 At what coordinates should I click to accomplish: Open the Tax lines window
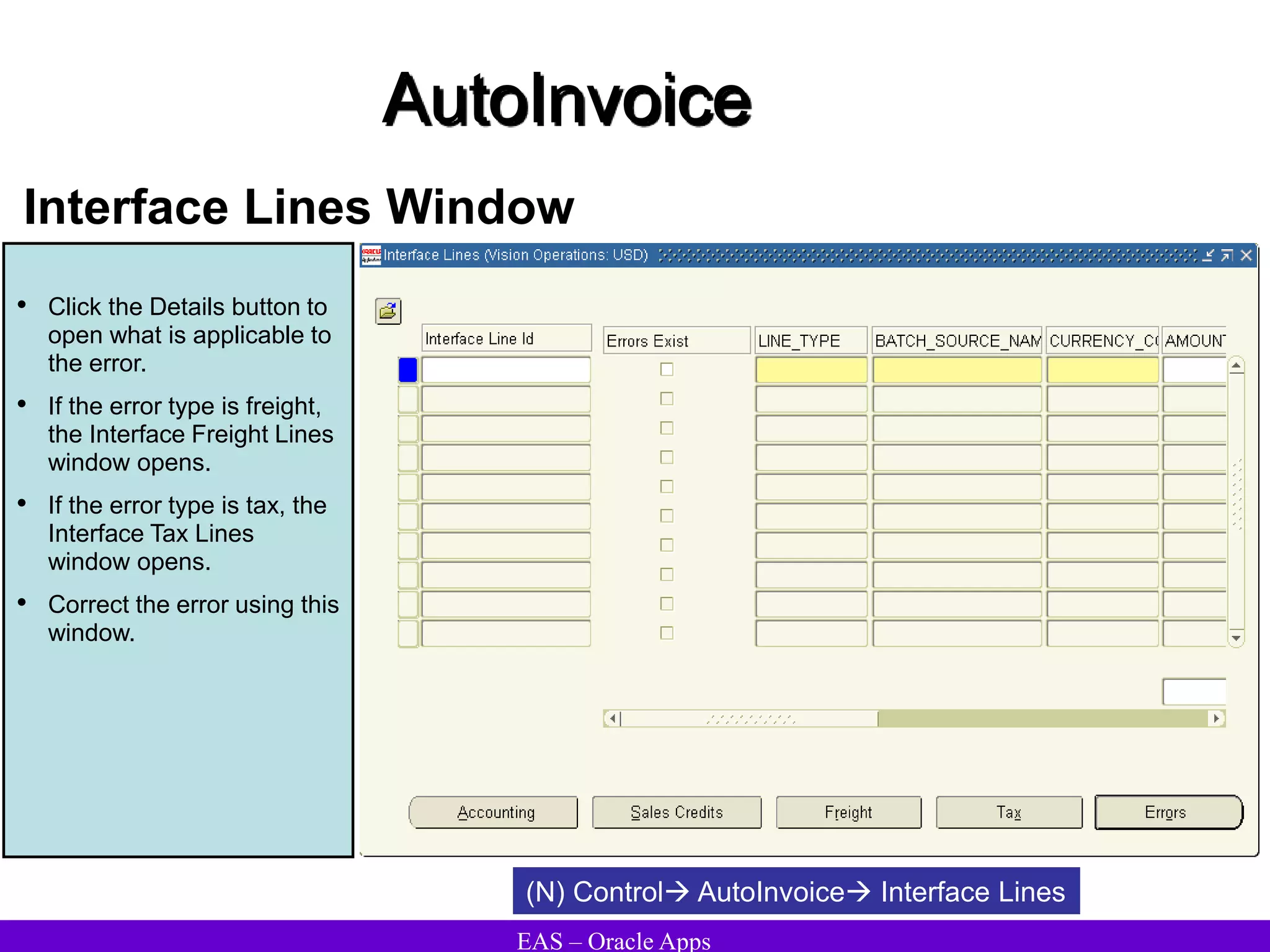click(1009, 812)
